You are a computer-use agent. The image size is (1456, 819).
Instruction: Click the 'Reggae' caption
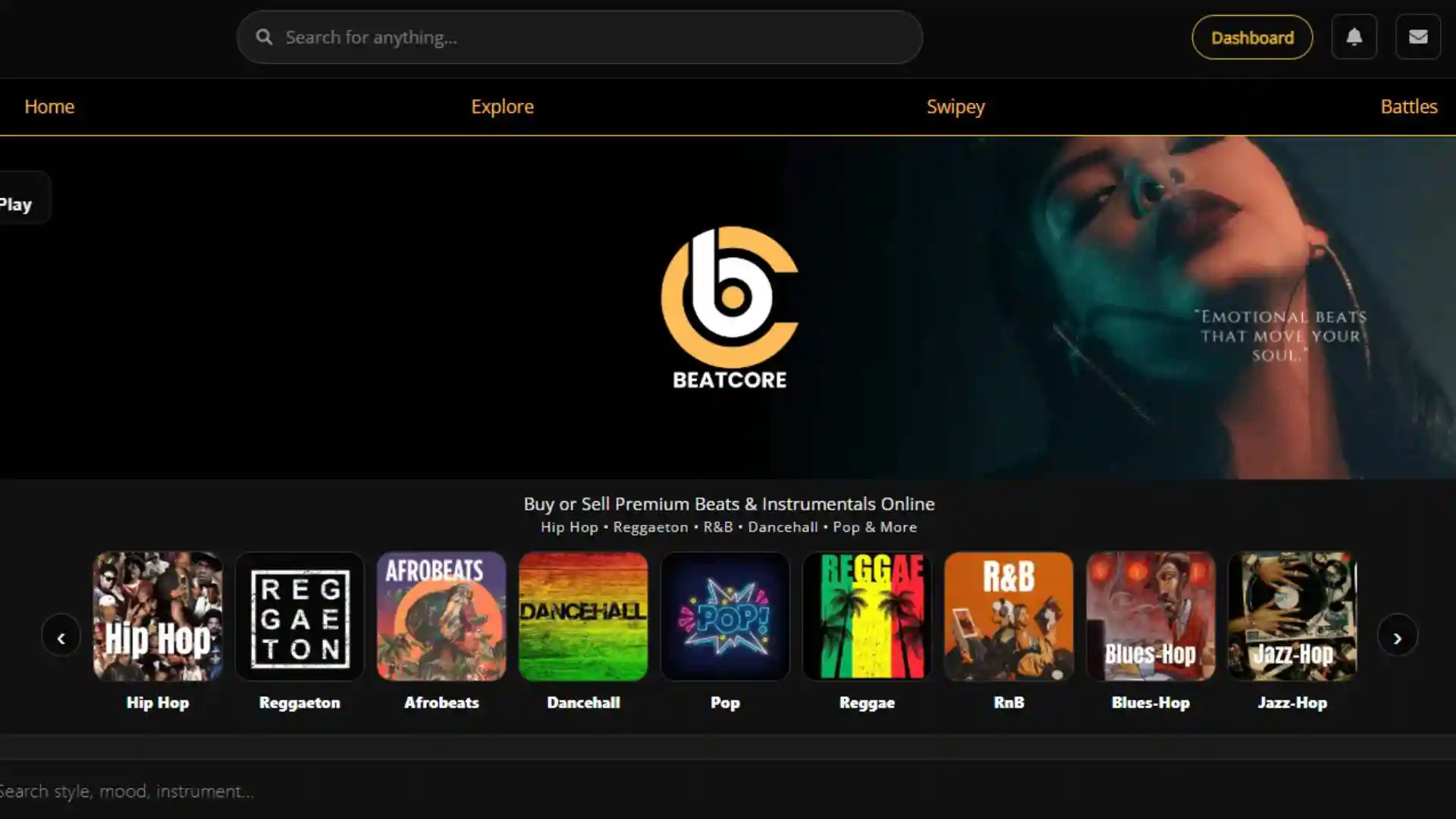867,703
